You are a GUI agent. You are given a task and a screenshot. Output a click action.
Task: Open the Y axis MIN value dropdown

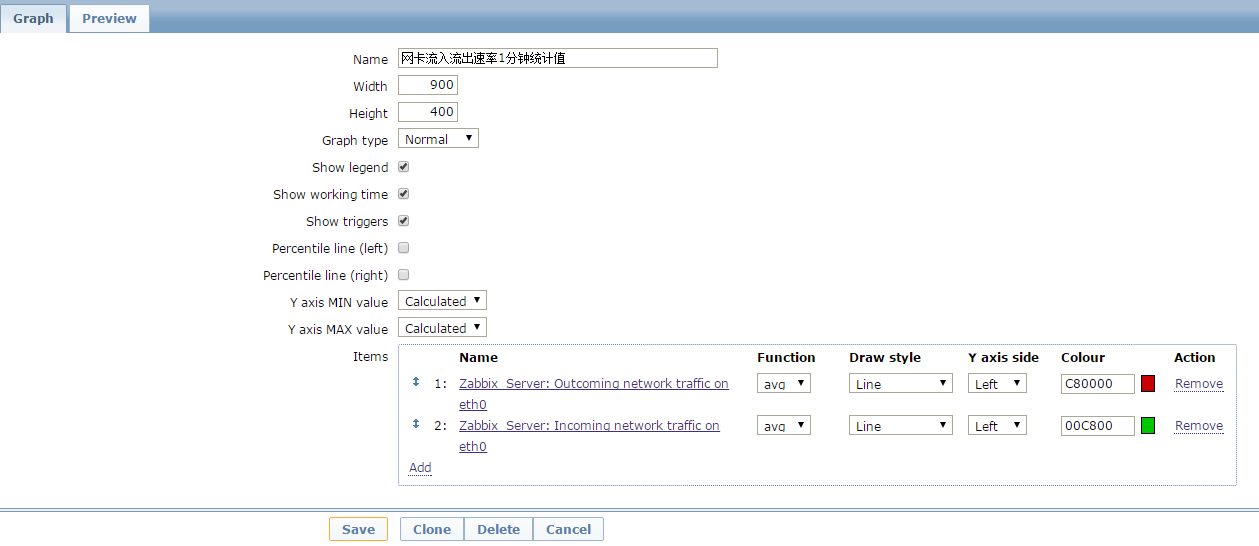tap(442, 301)
